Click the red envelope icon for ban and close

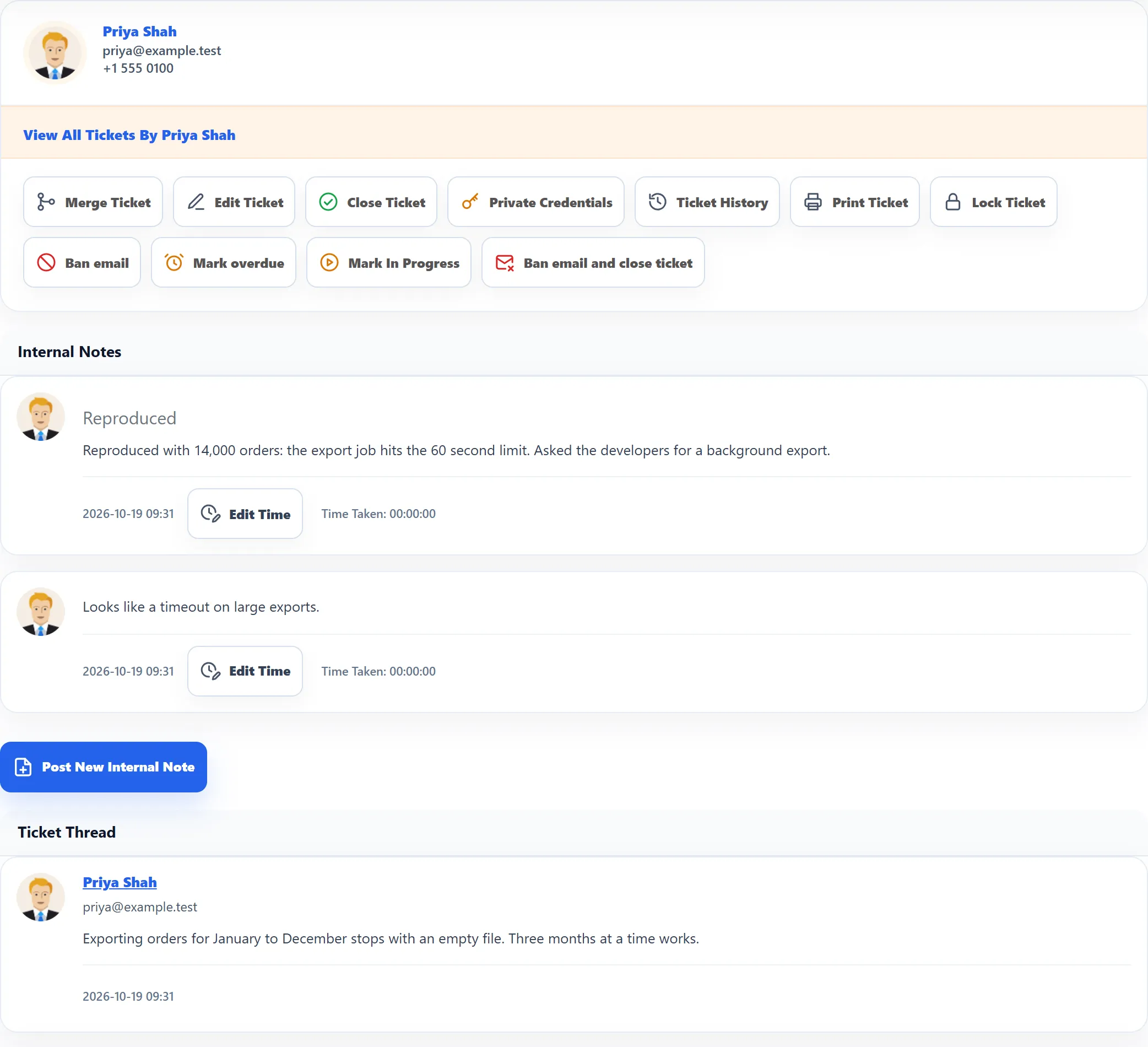[x=505, y=263]
